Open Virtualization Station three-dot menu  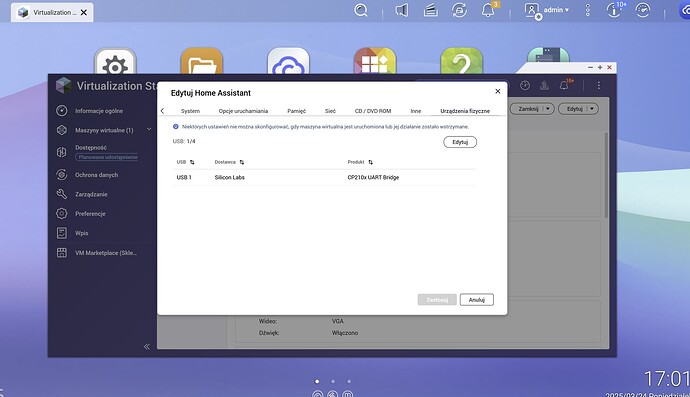pos(598,85)
